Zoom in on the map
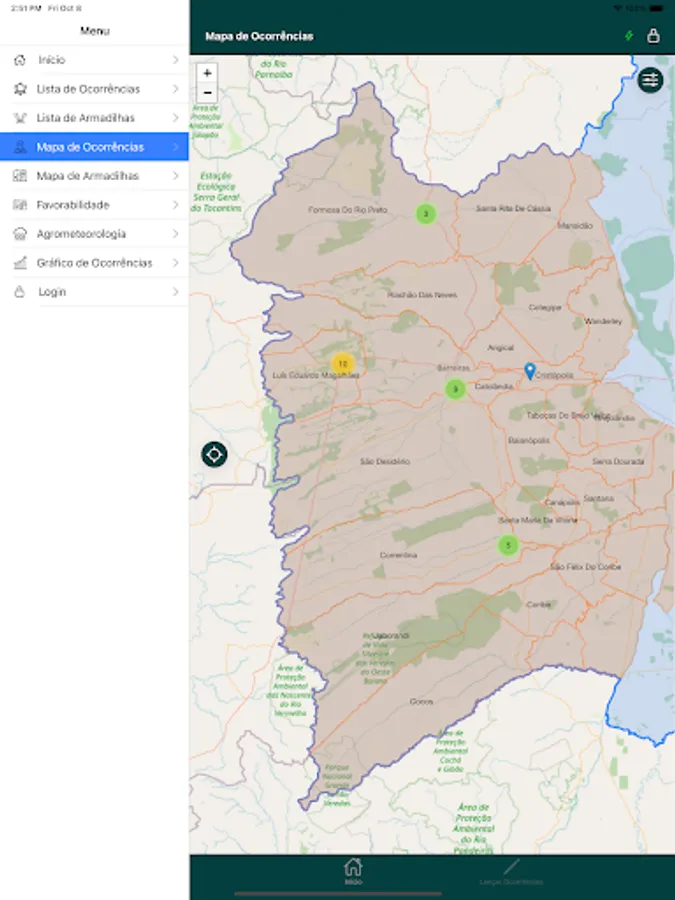This screenshot has height=900, width=675. [x=207, y=73]
